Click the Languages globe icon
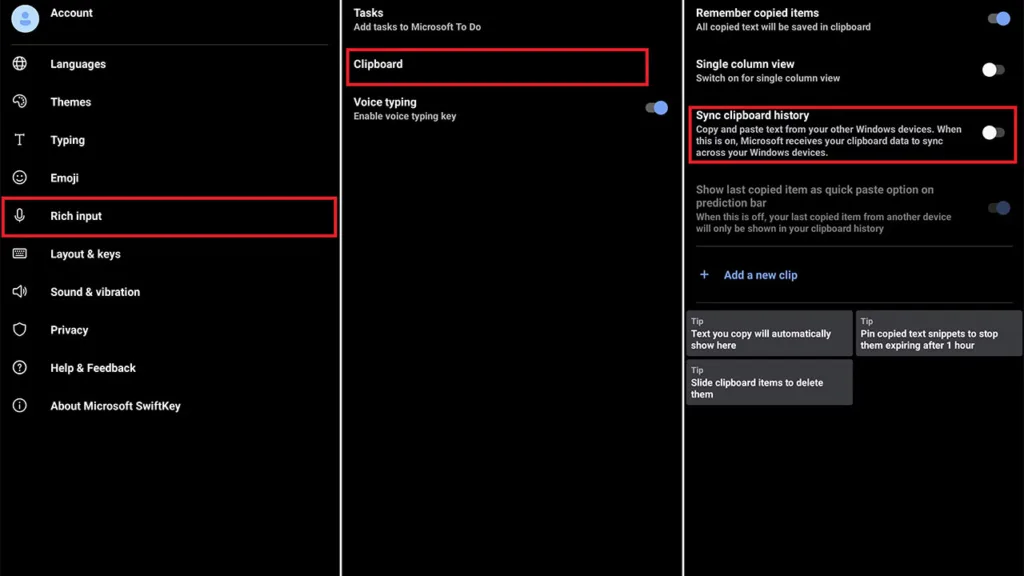Viewport: 1024px width, 576px height. pos(20,63)
